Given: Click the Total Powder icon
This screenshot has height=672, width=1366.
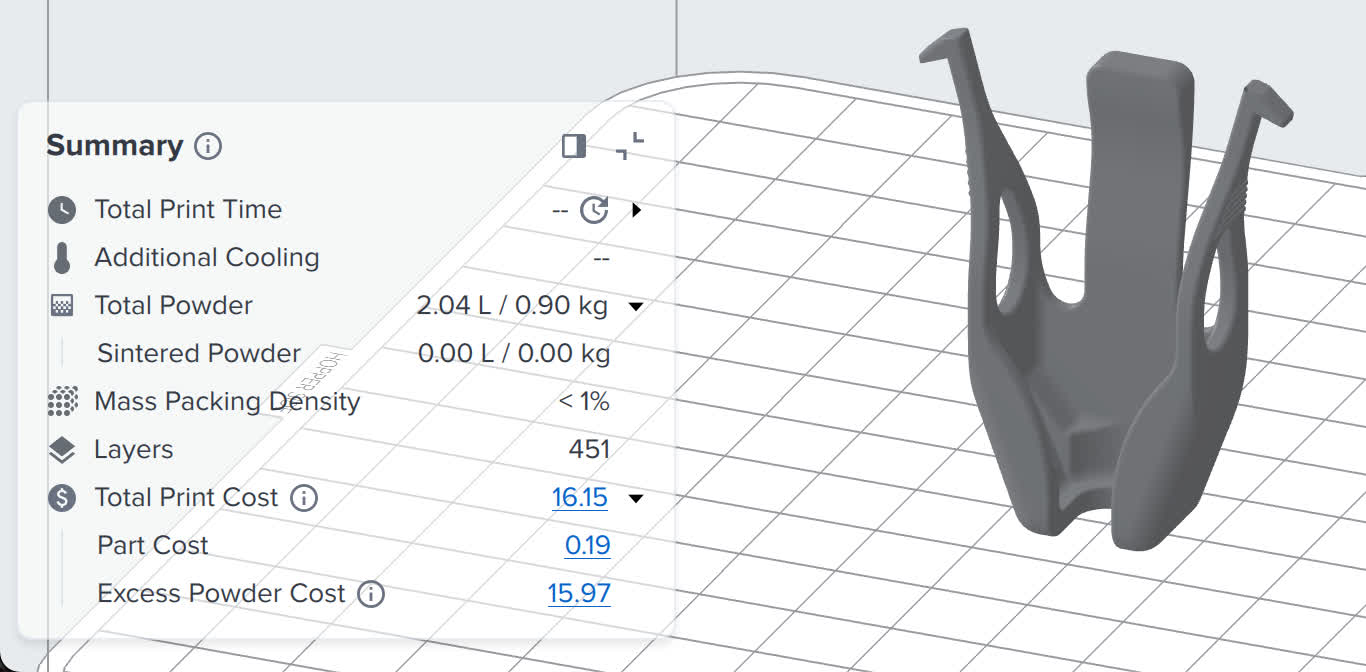Looking at the screenshot, I should (x=62, y=306).
